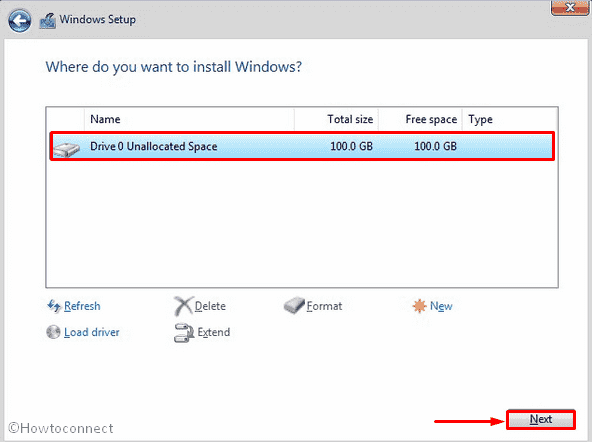Go back using the round back arrow

click(20, 20)
